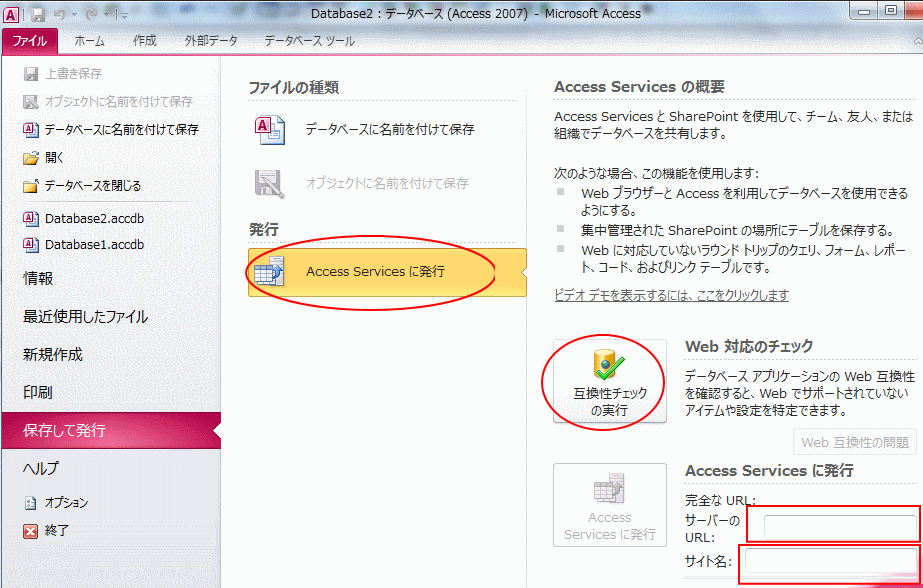Click オブジェクトに名前を付けて保存 in left sidebar
The width and height of the screenshot is (923, 588).
coord(118,101)
